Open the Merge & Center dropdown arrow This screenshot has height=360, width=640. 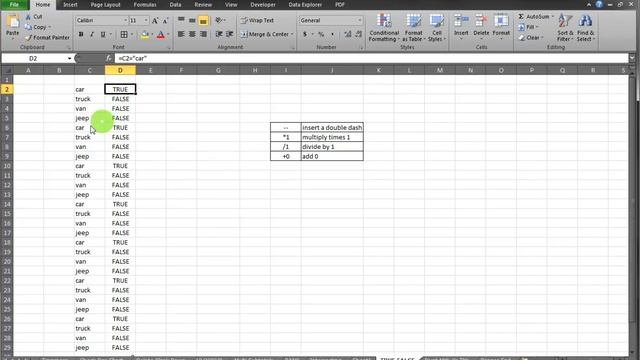point(292,34)
